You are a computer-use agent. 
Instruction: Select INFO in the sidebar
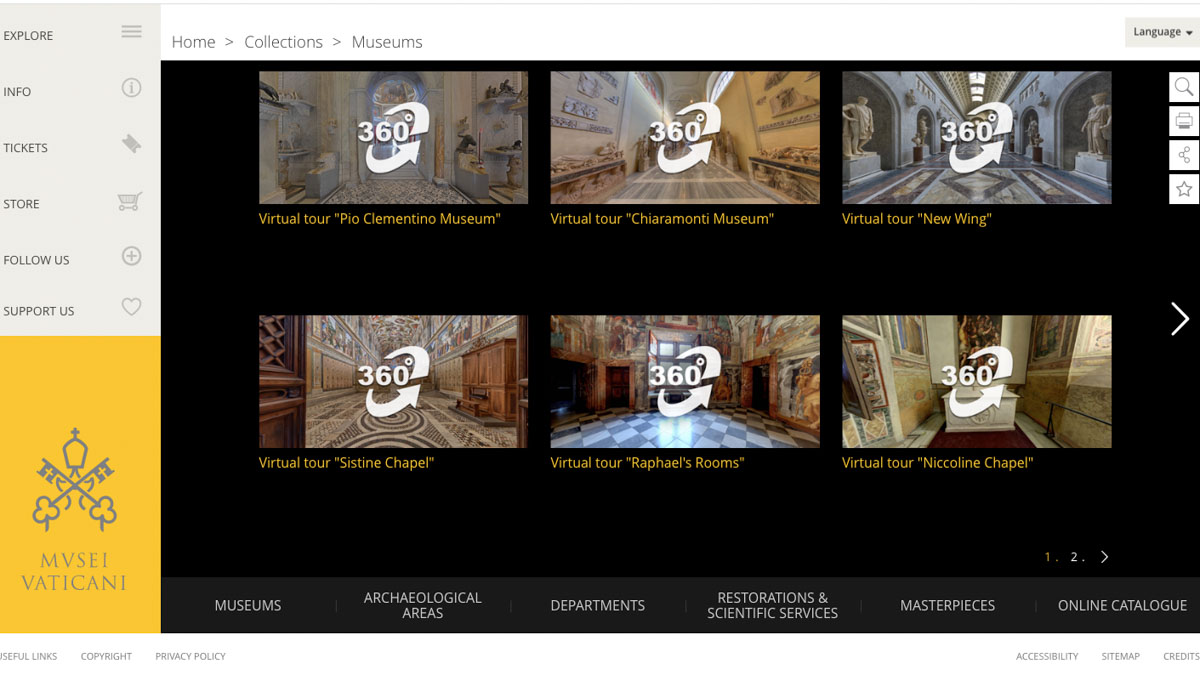[17, 91]
